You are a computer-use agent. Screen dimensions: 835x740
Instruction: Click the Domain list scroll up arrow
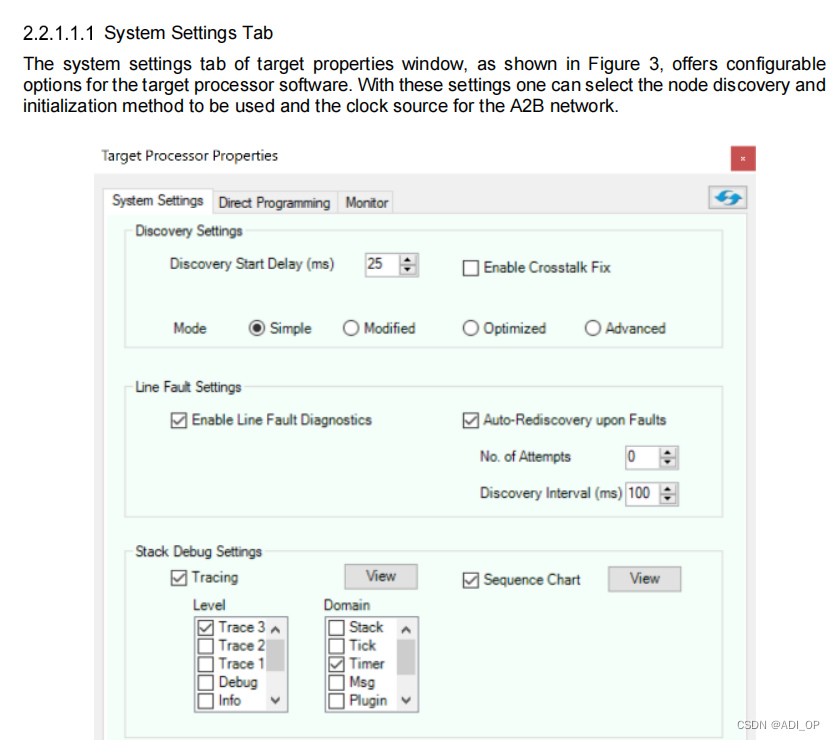coord(406,630)
